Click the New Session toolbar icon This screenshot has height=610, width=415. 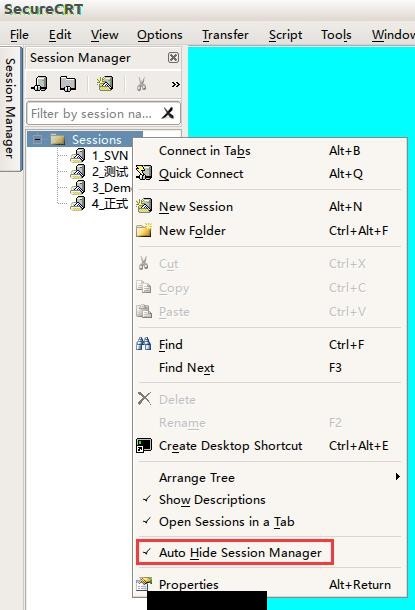click(105, 84)
